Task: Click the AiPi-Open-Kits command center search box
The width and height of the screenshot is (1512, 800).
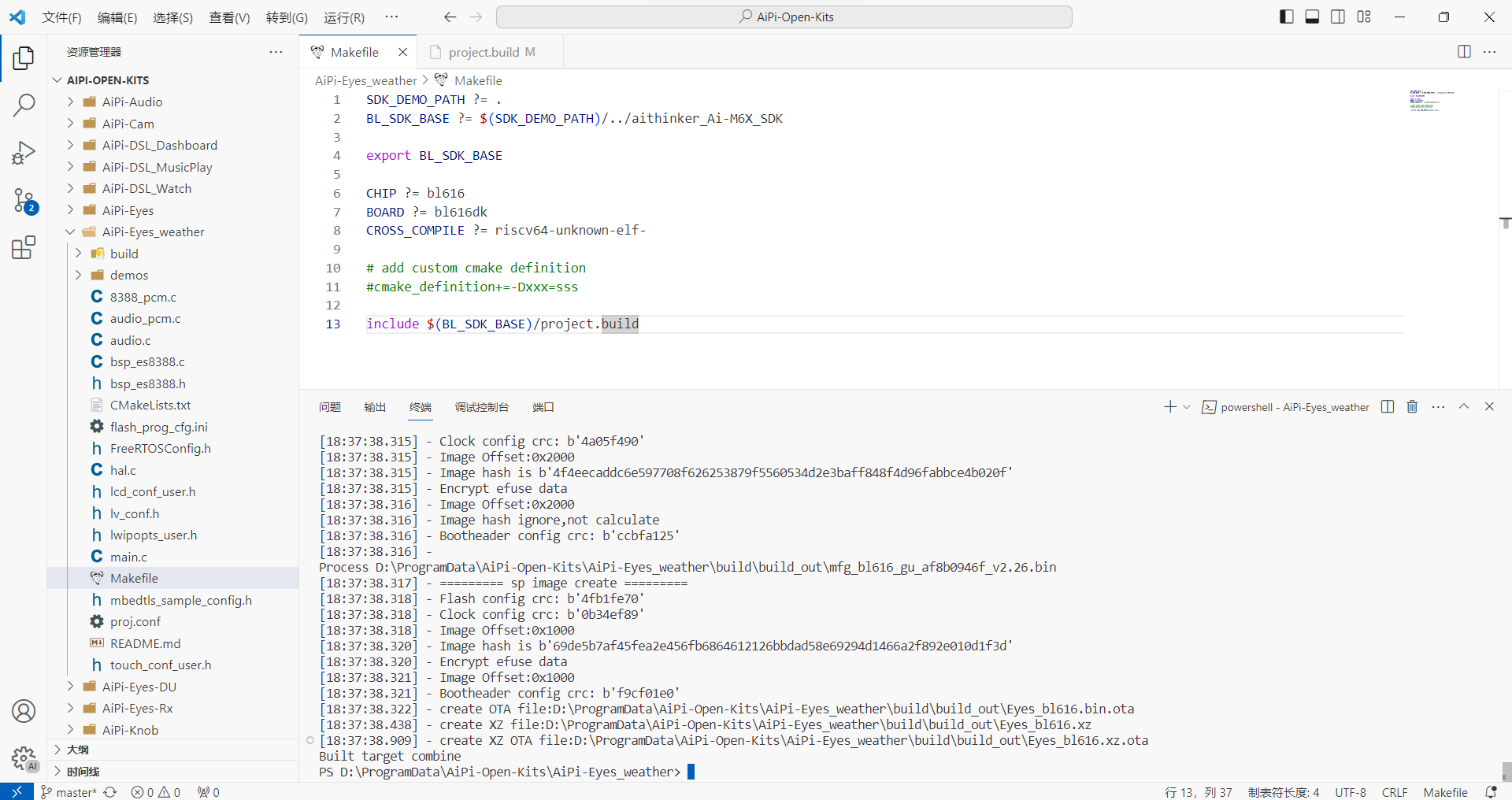Action: (x=784, y=17)
